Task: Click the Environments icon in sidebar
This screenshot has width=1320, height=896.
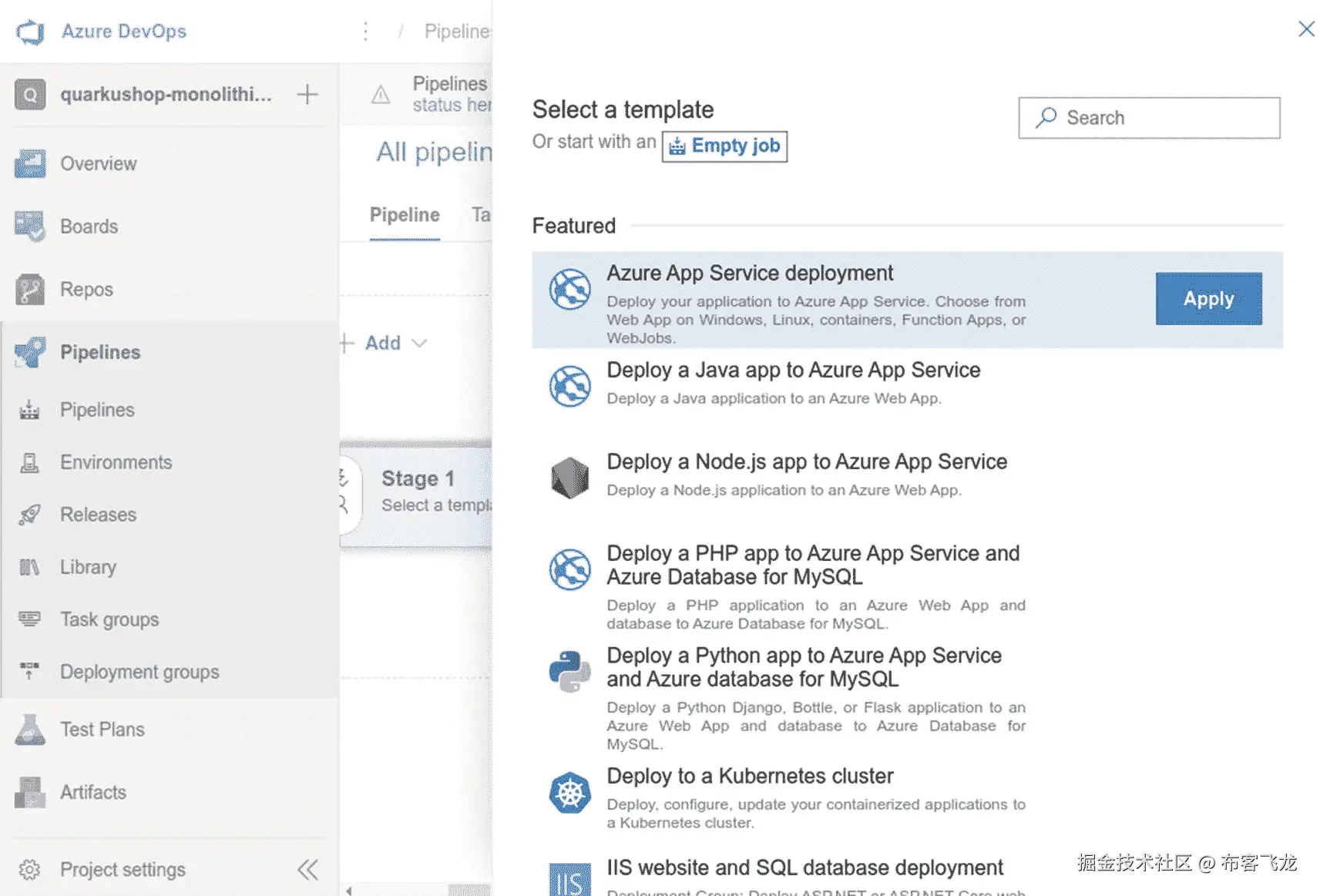Action: pyautogui.click(x=30, y=462)
